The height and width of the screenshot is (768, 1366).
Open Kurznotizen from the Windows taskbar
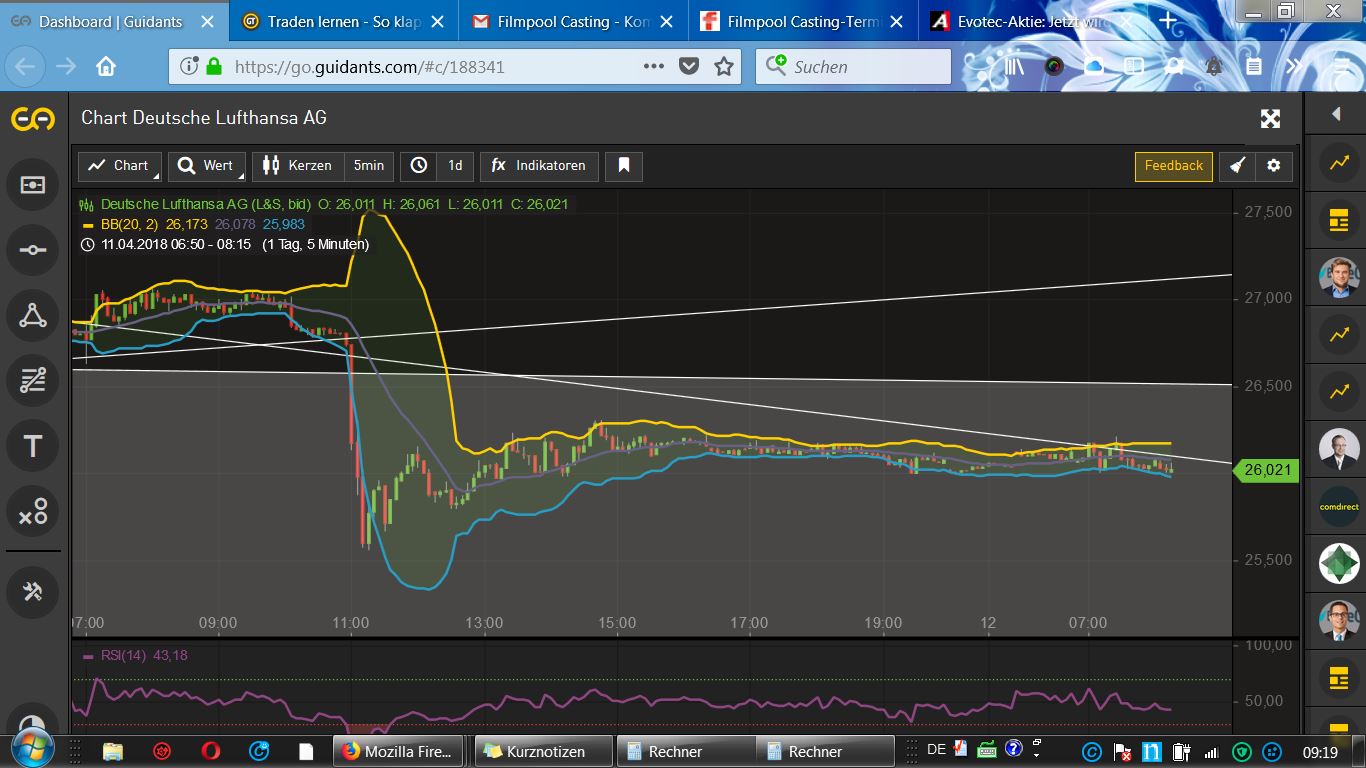point(544,751)
